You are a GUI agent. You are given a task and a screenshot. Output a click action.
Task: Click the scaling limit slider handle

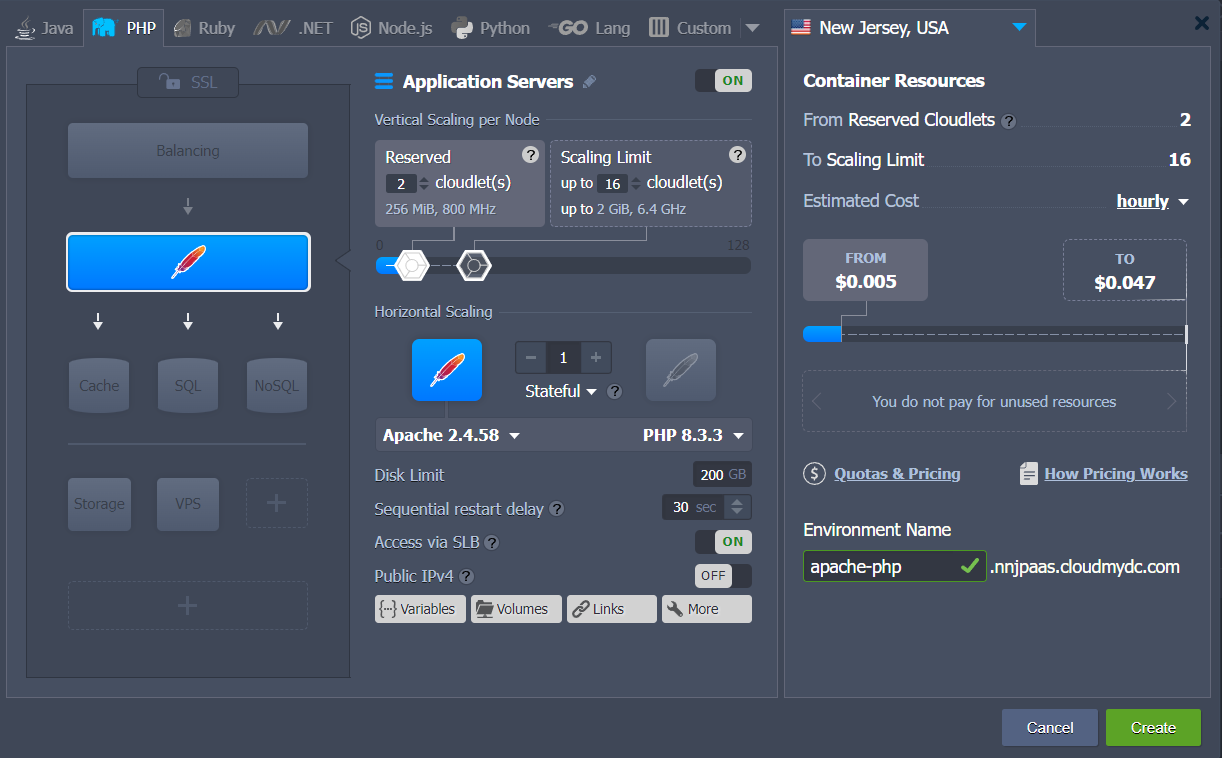(x=474, y=265)
